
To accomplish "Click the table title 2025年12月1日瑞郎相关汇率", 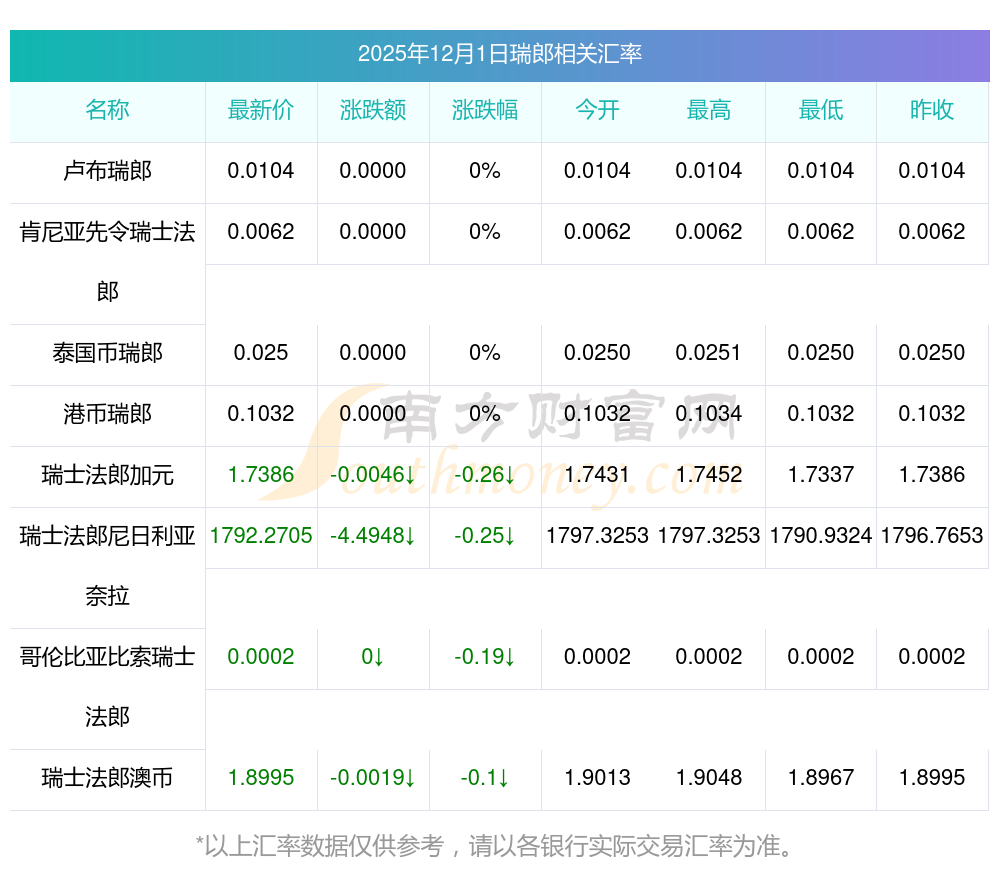I will tap(499, 54).
